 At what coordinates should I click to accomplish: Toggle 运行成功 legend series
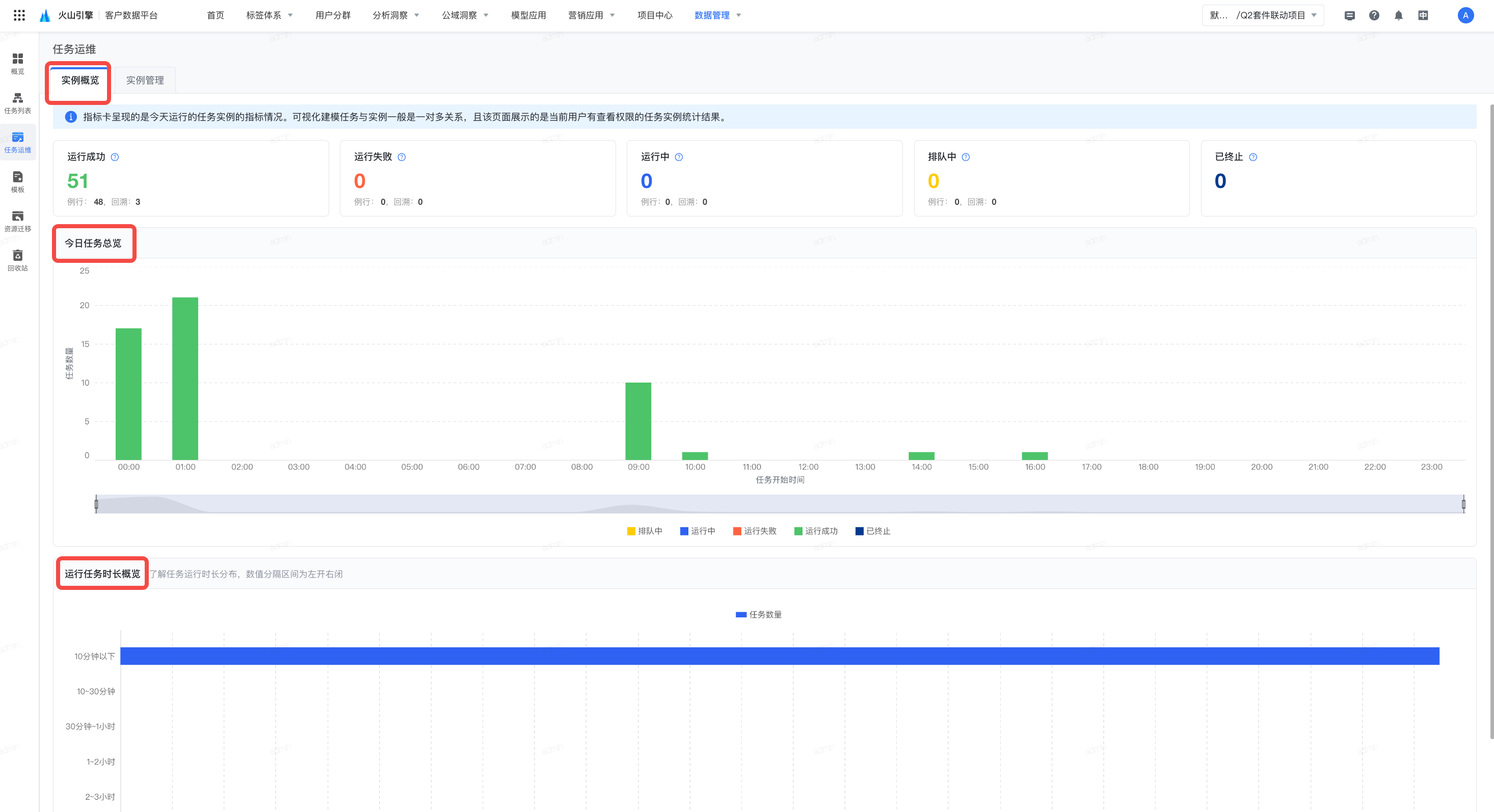point(816,531)
